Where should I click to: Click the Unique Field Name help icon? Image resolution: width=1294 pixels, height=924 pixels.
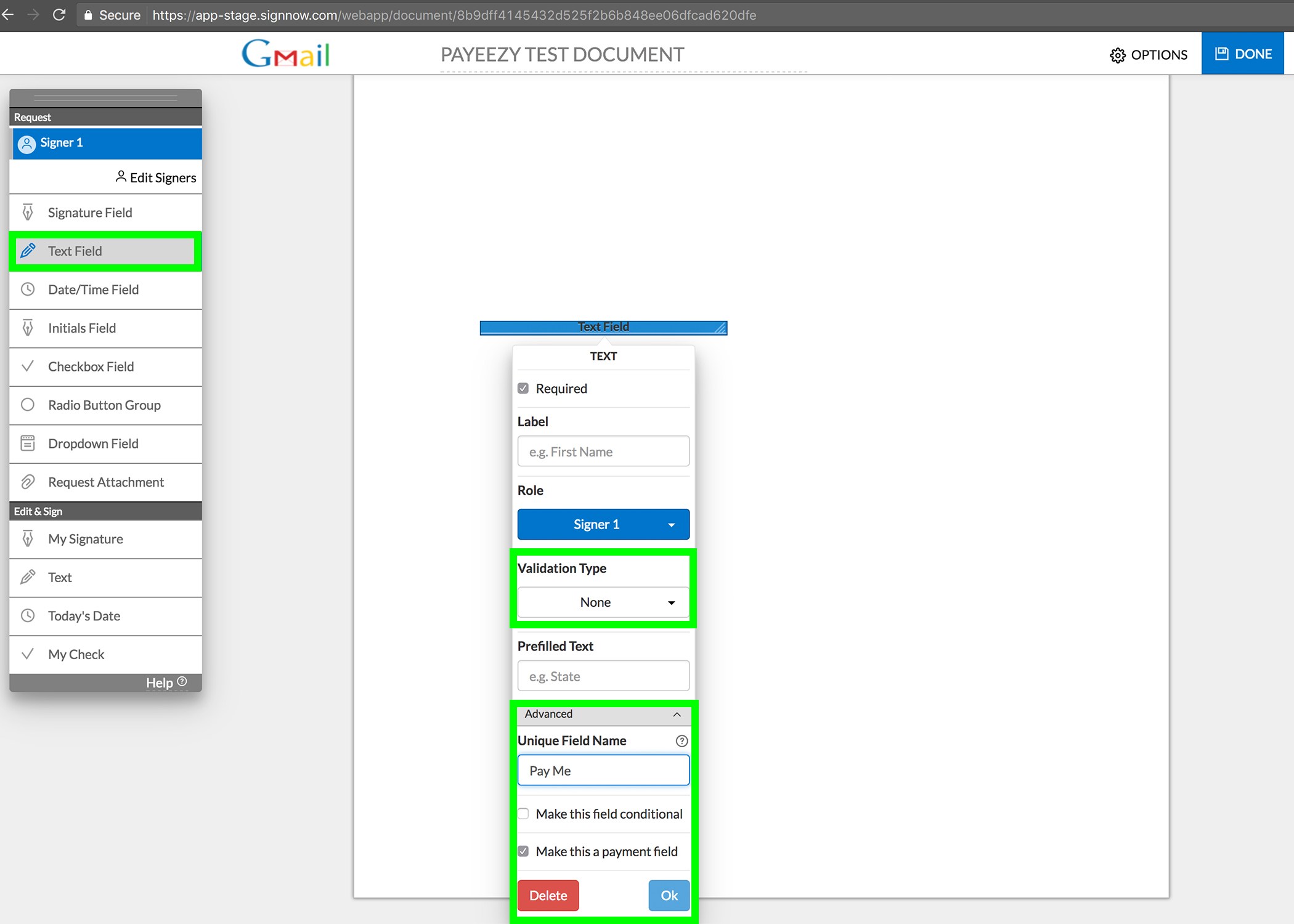coord(682,741)
